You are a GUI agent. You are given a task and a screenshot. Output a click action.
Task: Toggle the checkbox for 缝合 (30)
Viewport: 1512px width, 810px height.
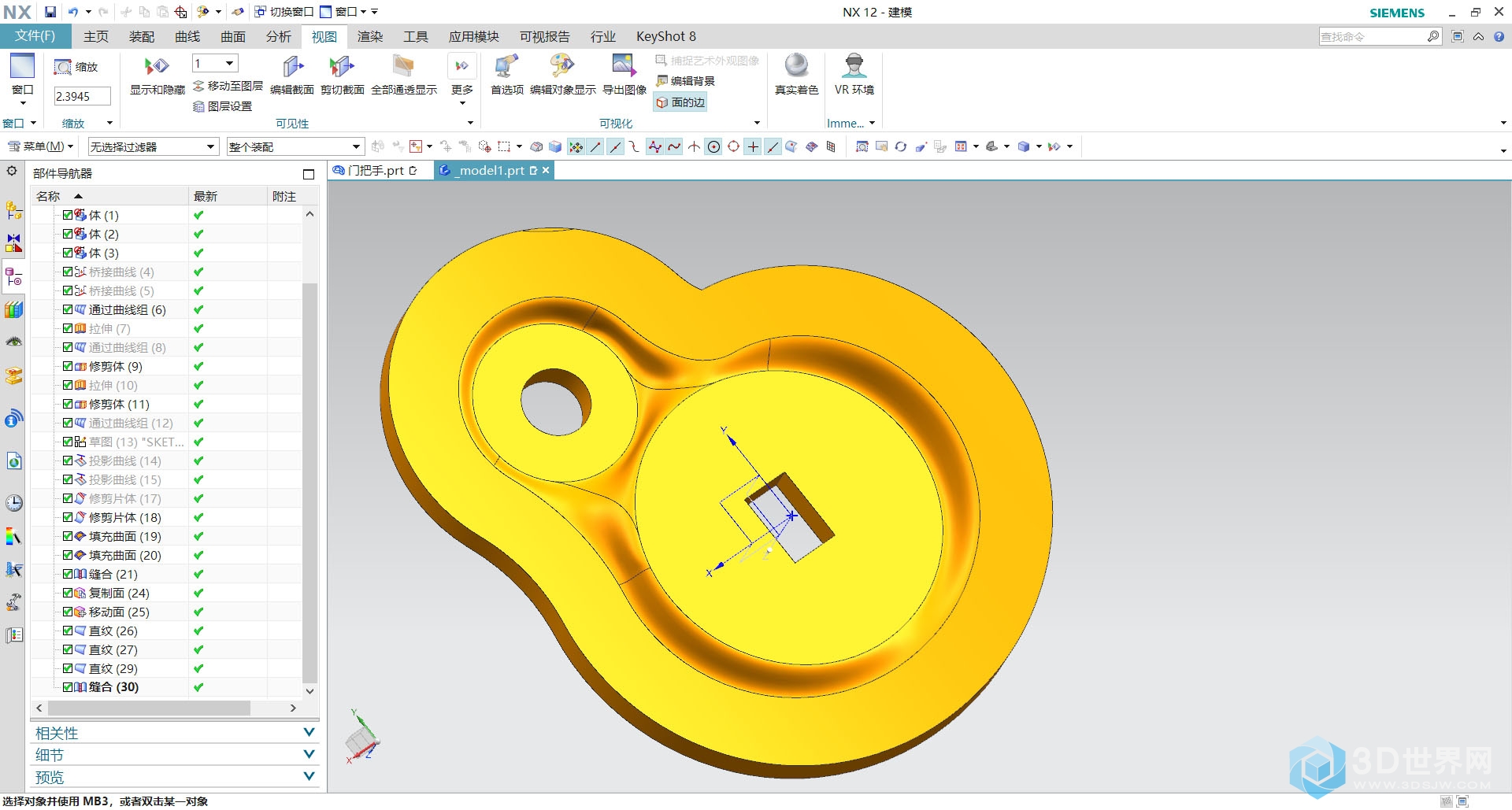pyautogui.click(x=68, y=687)
